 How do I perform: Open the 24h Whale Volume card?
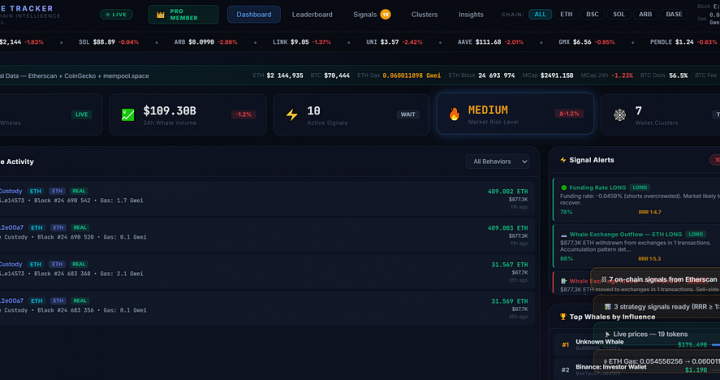[188, 115]
